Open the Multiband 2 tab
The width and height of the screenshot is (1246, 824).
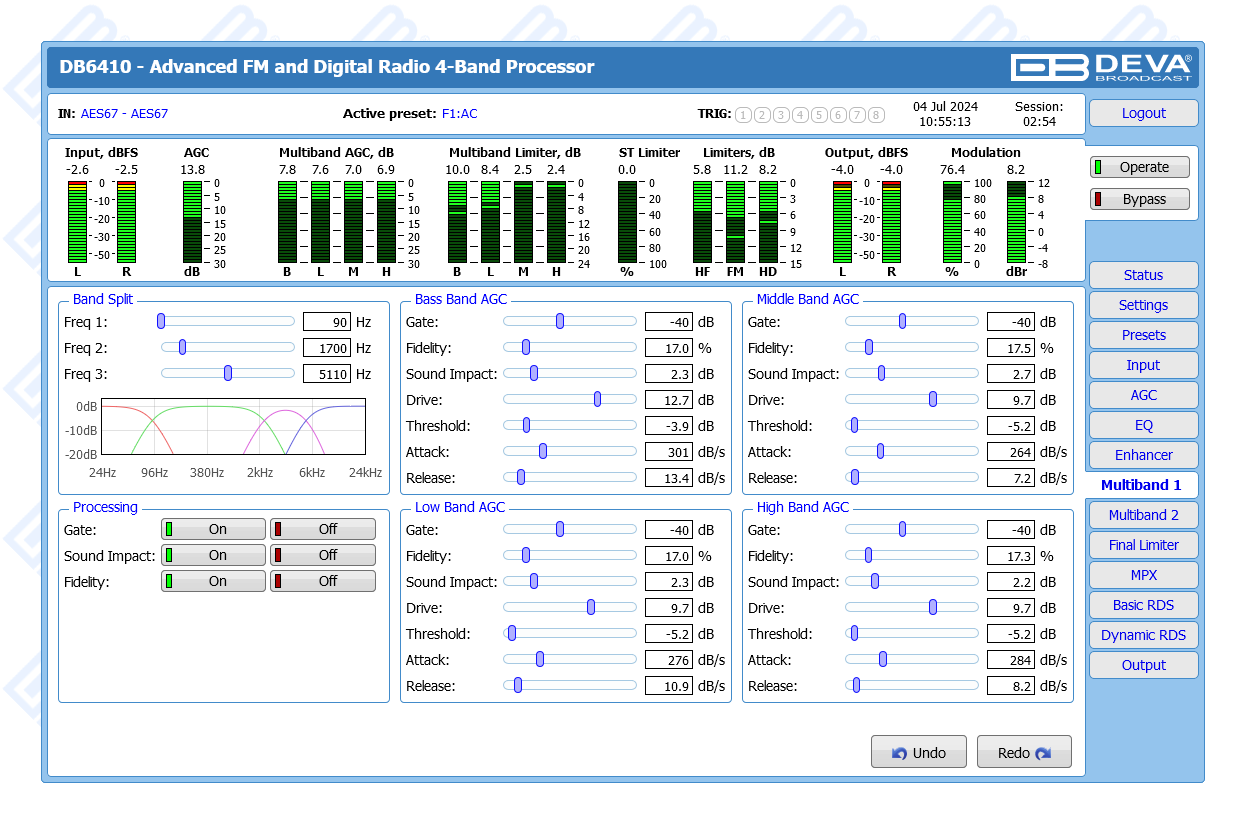coord(1143,515)
